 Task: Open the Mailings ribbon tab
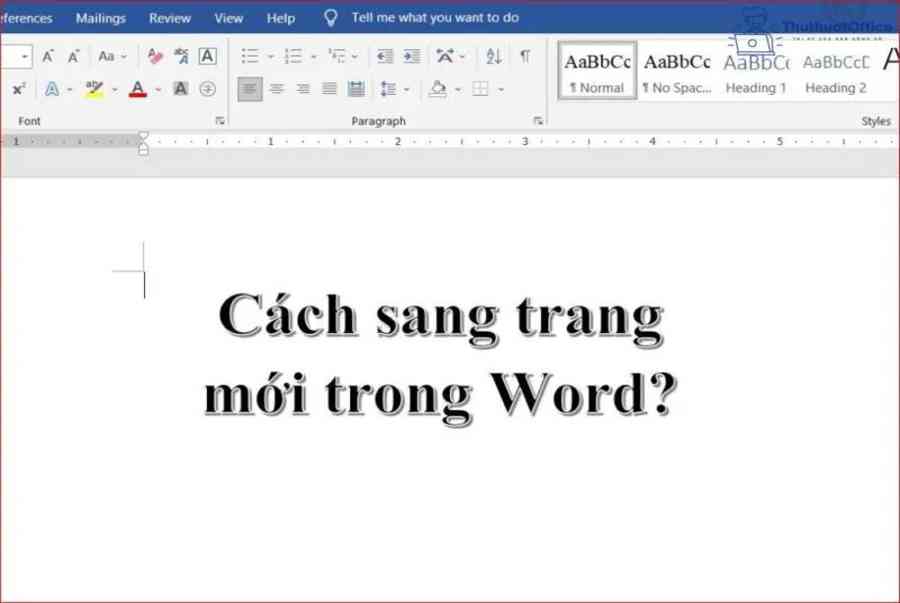tap(100, 18)
